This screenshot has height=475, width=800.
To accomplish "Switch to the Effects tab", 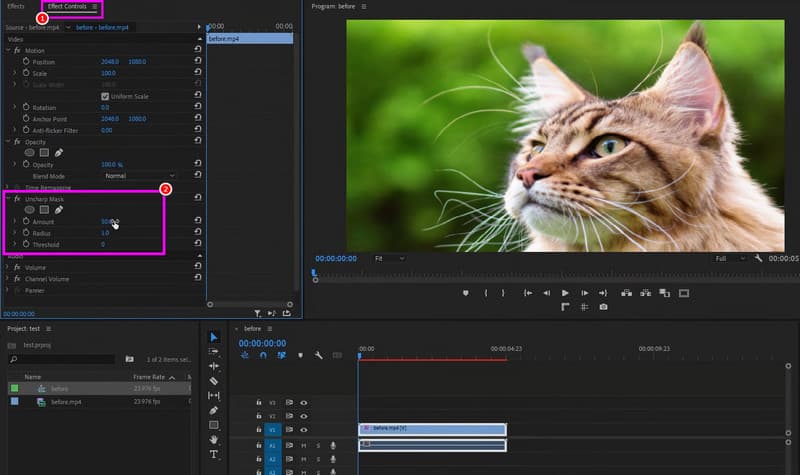I will 16,6.
